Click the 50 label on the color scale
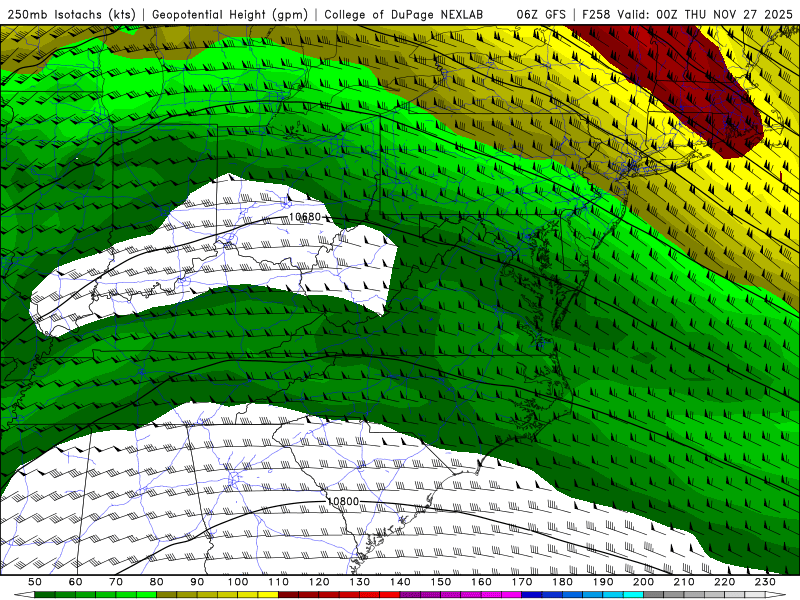The width and height of the screenshot is (800, 600). tap(35, 582)
